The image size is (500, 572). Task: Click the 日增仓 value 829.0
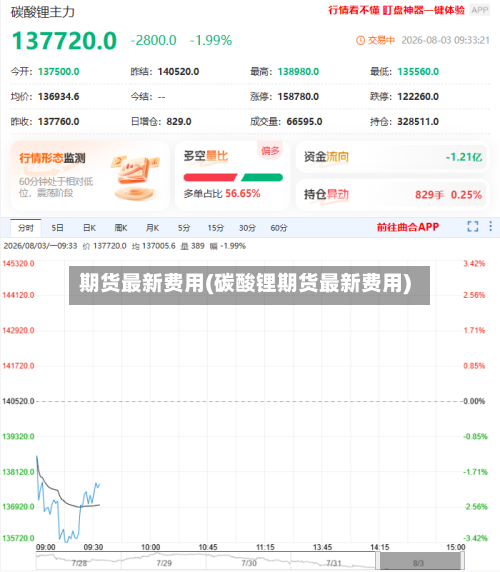click(179, 121)
